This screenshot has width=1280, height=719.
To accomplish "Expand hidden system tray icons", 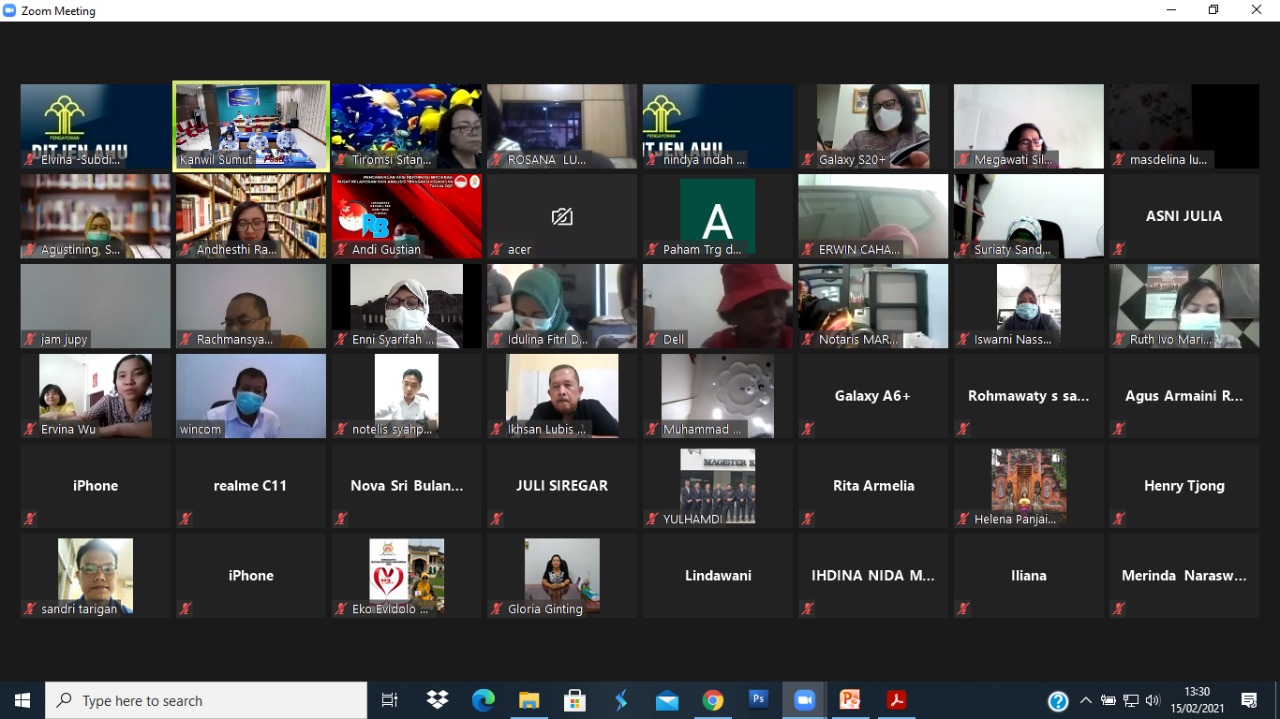I will pos(1086,700).
